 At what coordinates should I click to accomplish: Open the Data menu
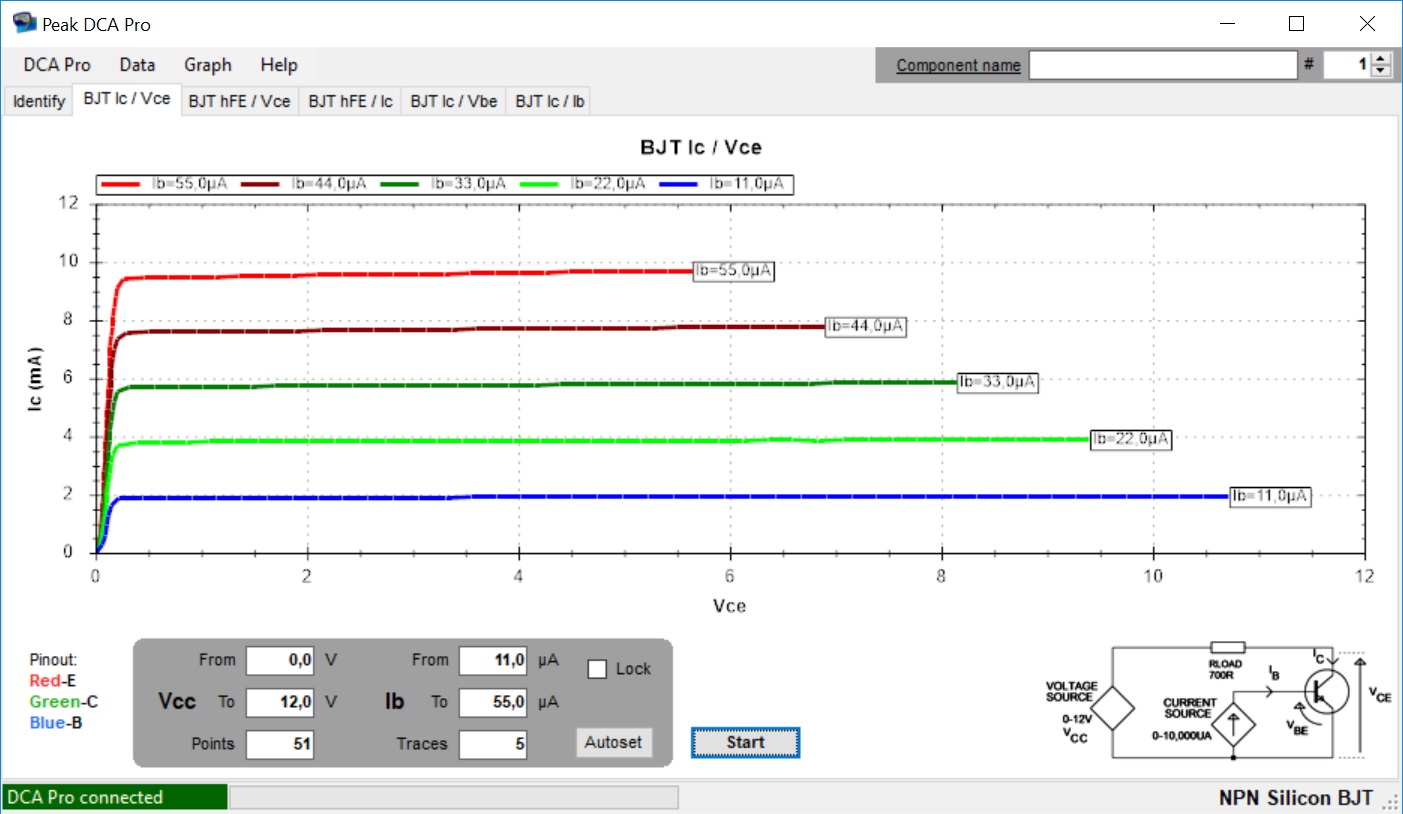coord(137,65)
